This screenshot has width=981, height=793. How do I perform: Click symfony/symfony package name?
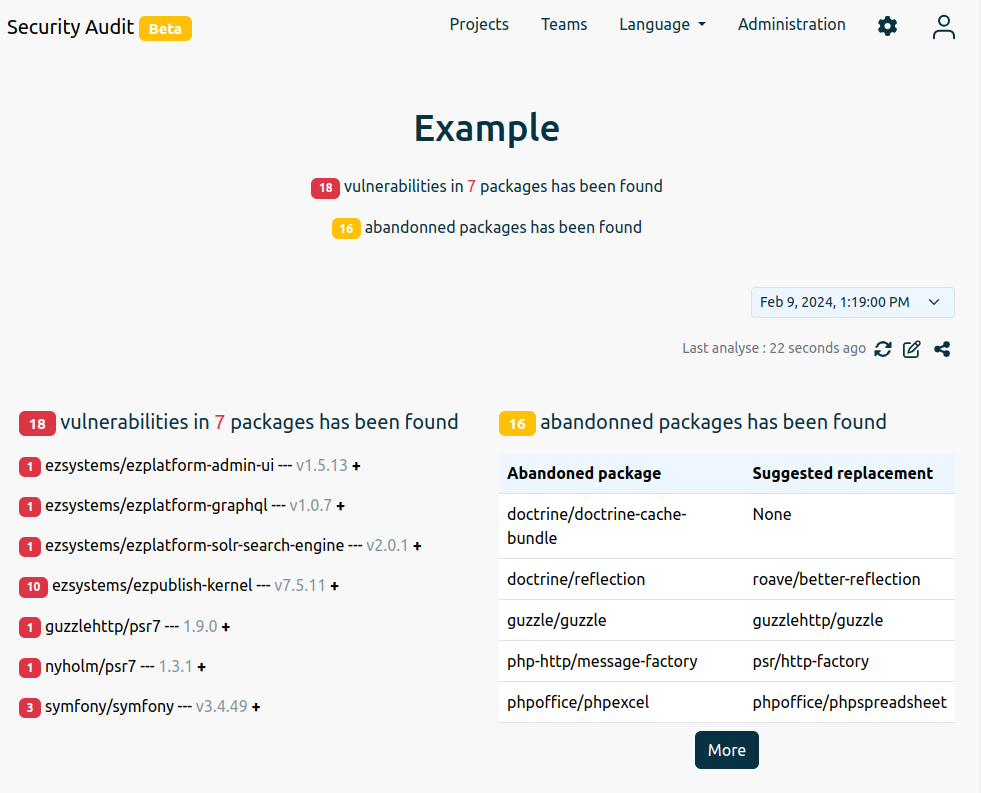109,707
